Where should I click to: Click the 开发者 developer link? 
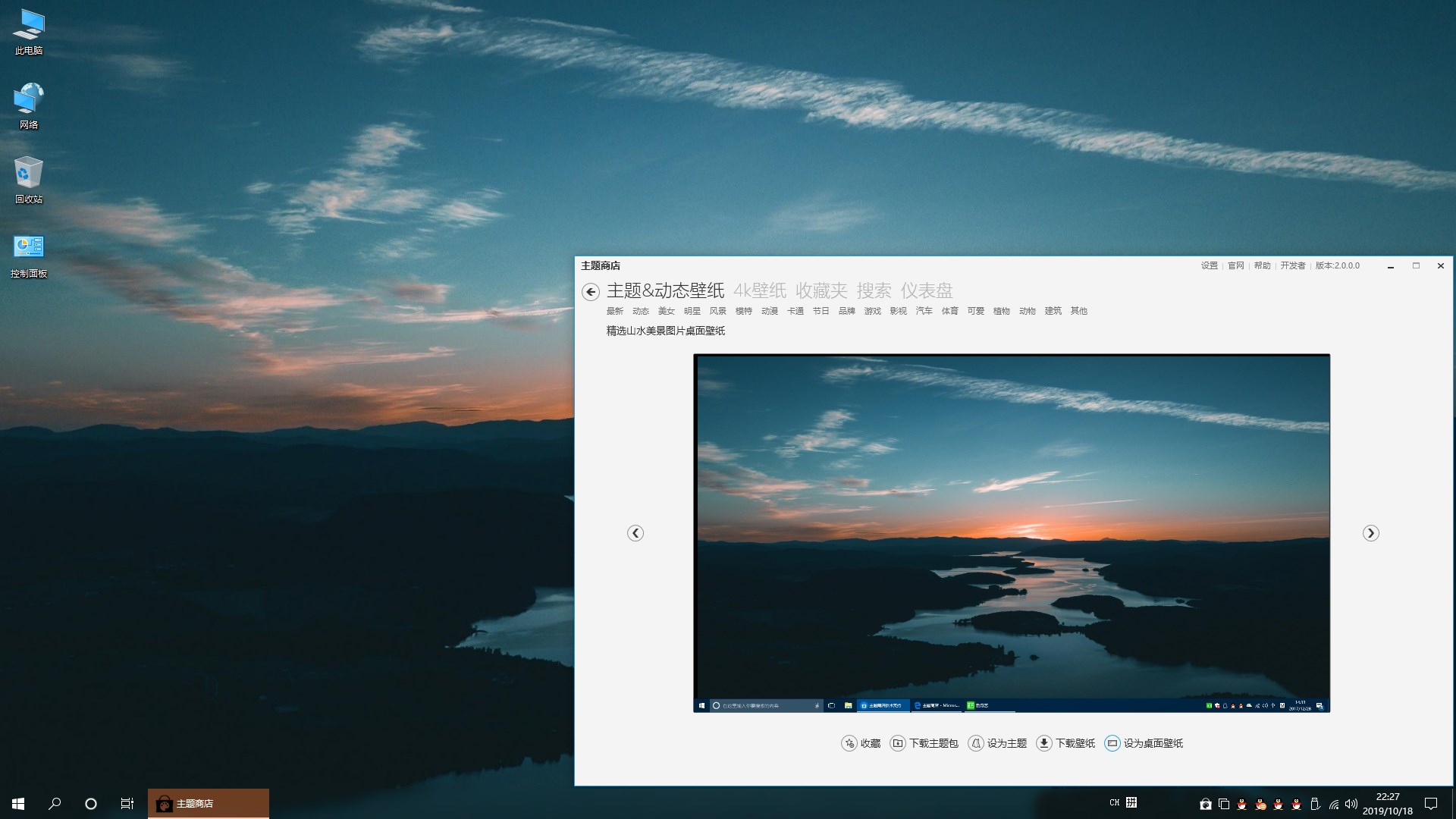[x=1292, y=266]
